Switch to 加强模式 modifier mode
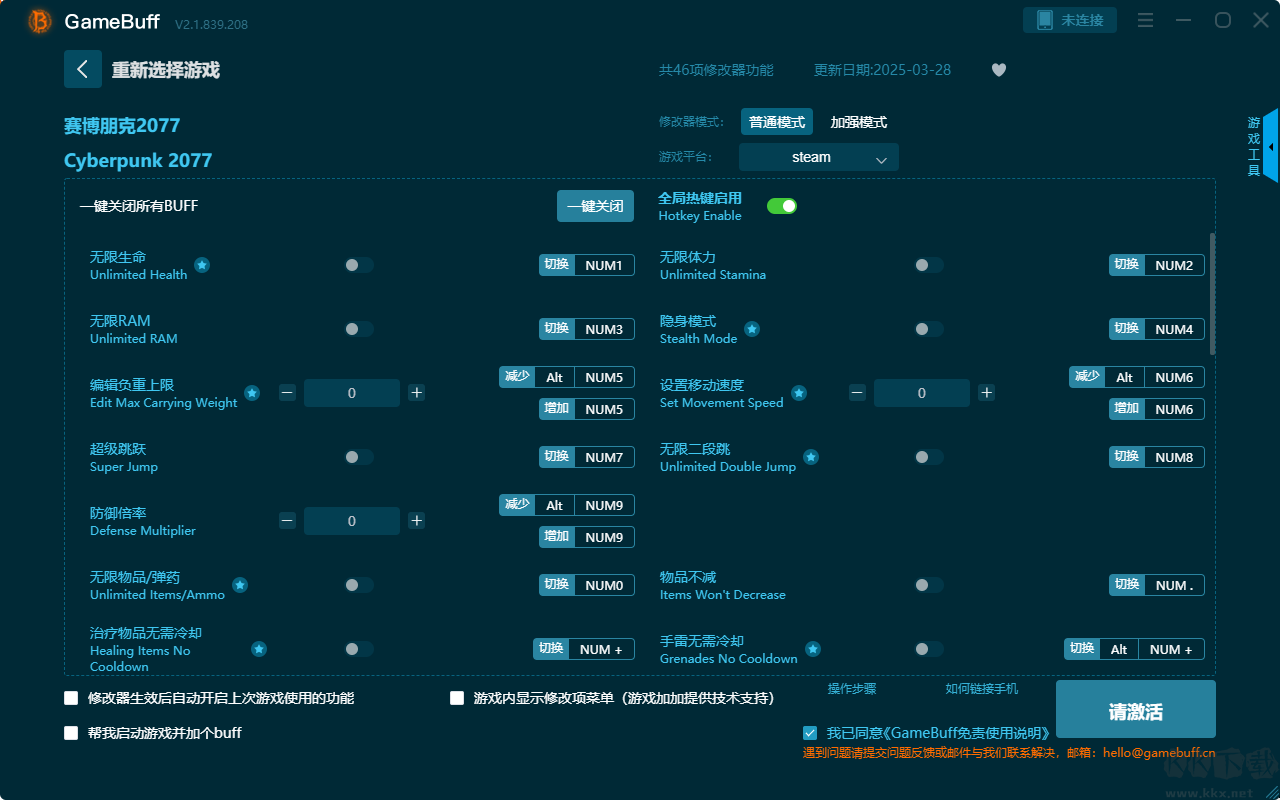 (x=859, y=122)
